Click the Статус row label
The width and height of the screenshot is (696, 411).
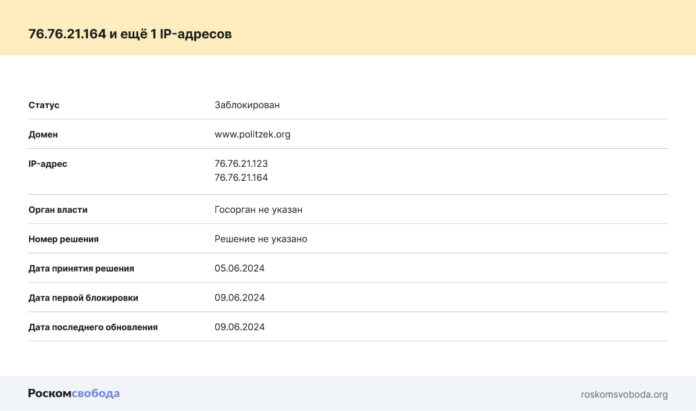point(44,104)
